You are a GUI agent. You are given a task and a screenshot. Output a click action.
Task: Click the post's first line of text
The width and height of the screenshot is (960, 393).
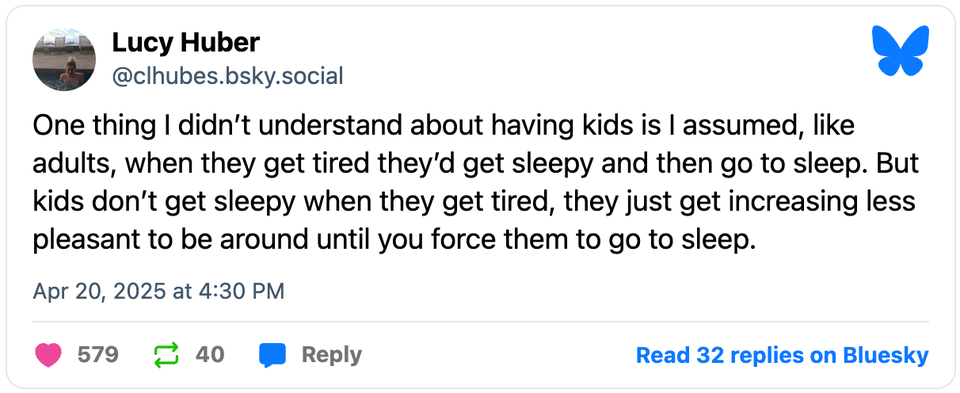tap(443, 125)
